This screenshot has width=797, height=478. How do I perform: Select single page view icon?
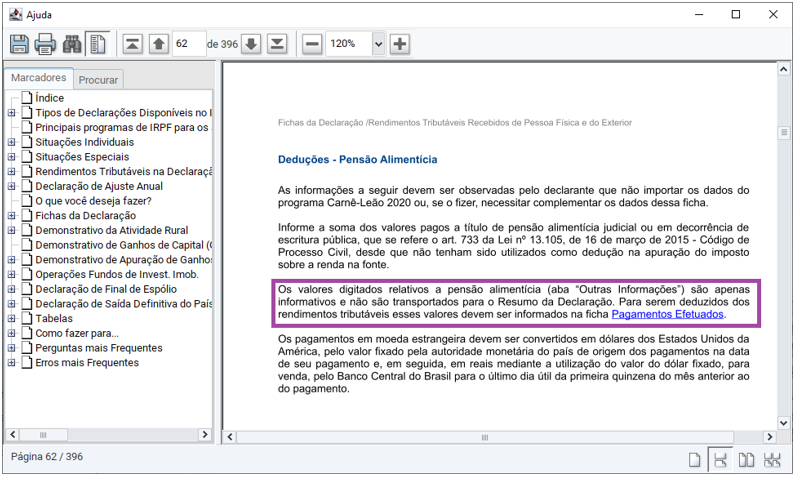click(x=694, y=461)
